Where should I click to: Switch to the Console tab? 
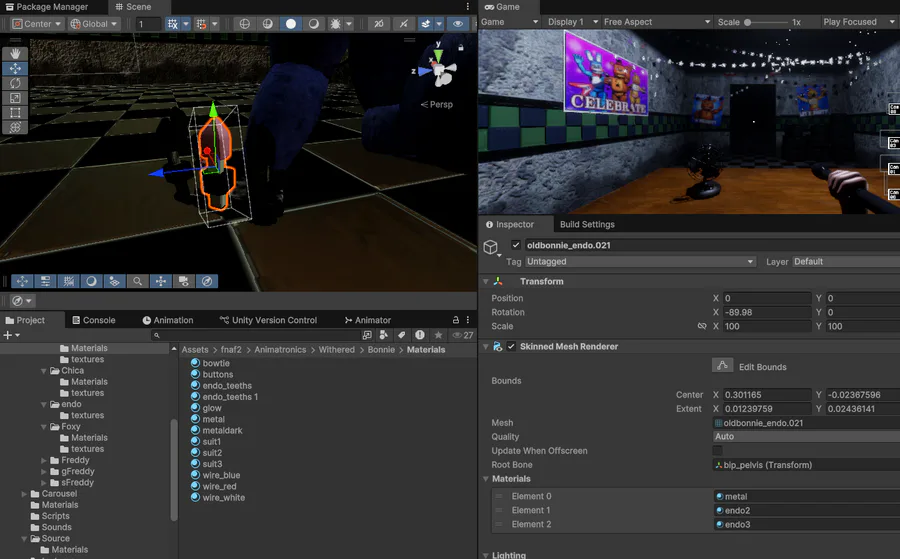pyautogui.click(x=94, y=320)
